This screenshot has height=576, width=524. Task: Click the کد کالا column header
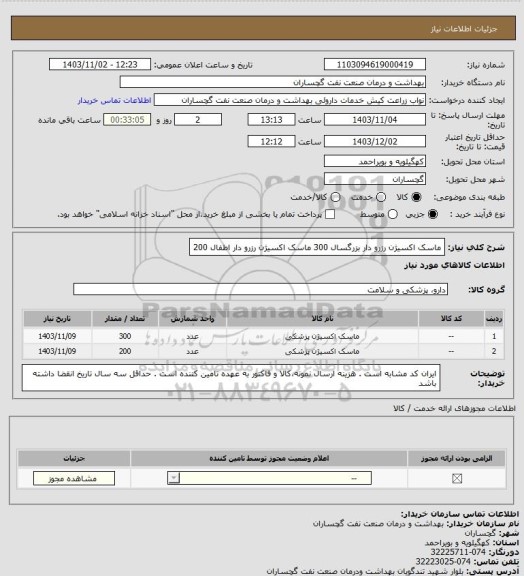451,318
